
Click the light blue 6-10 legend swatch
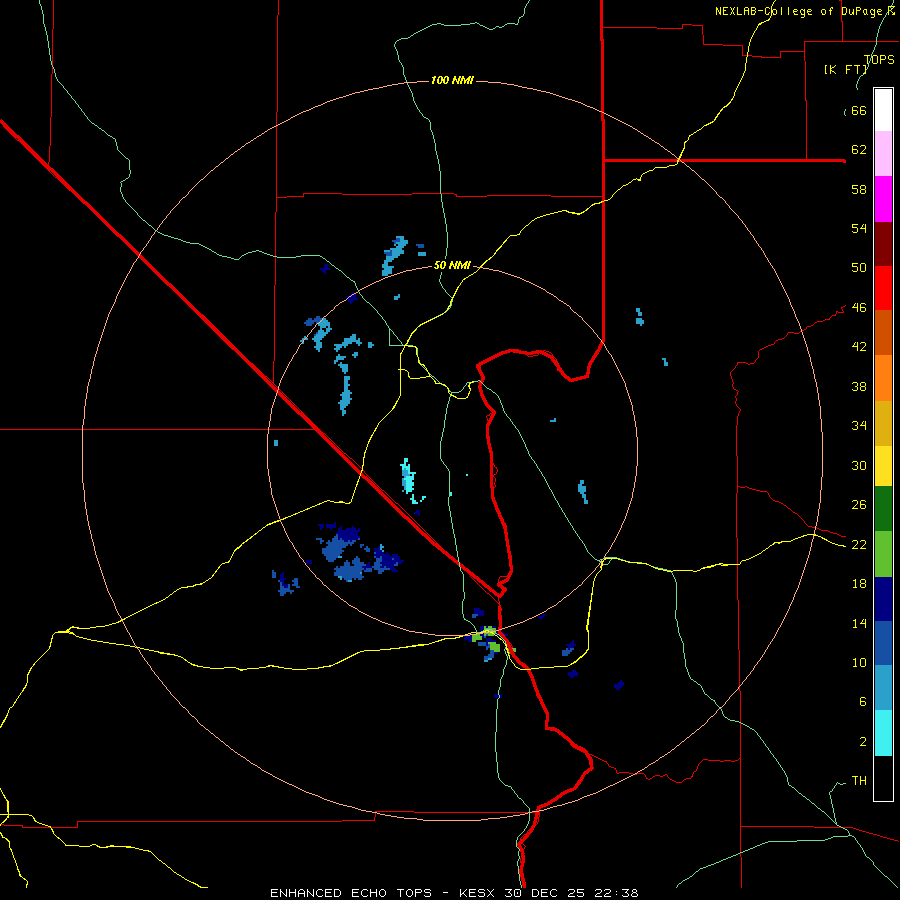883,688
